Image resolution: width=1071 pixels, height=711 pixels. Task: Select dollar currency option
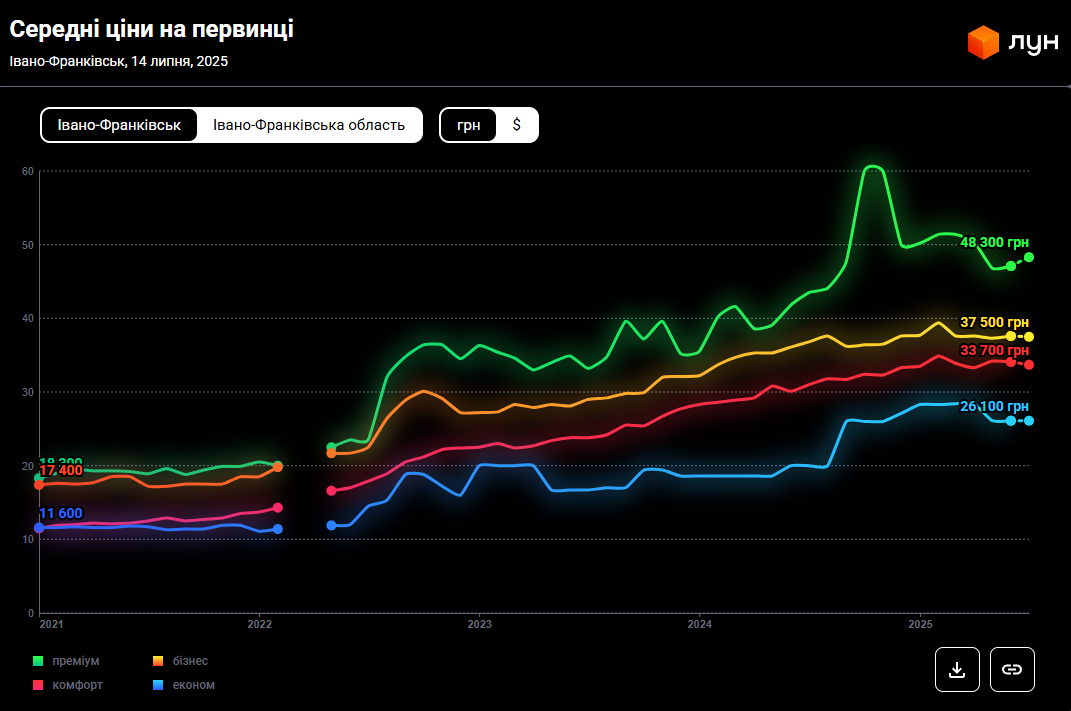[x=517, y=125]
